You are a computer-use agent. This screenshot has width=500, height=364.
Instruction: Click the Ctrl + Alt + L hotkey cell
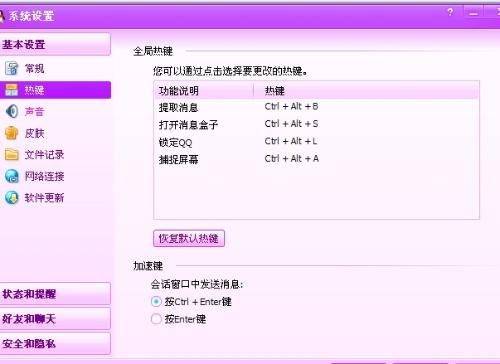[291, 141]
